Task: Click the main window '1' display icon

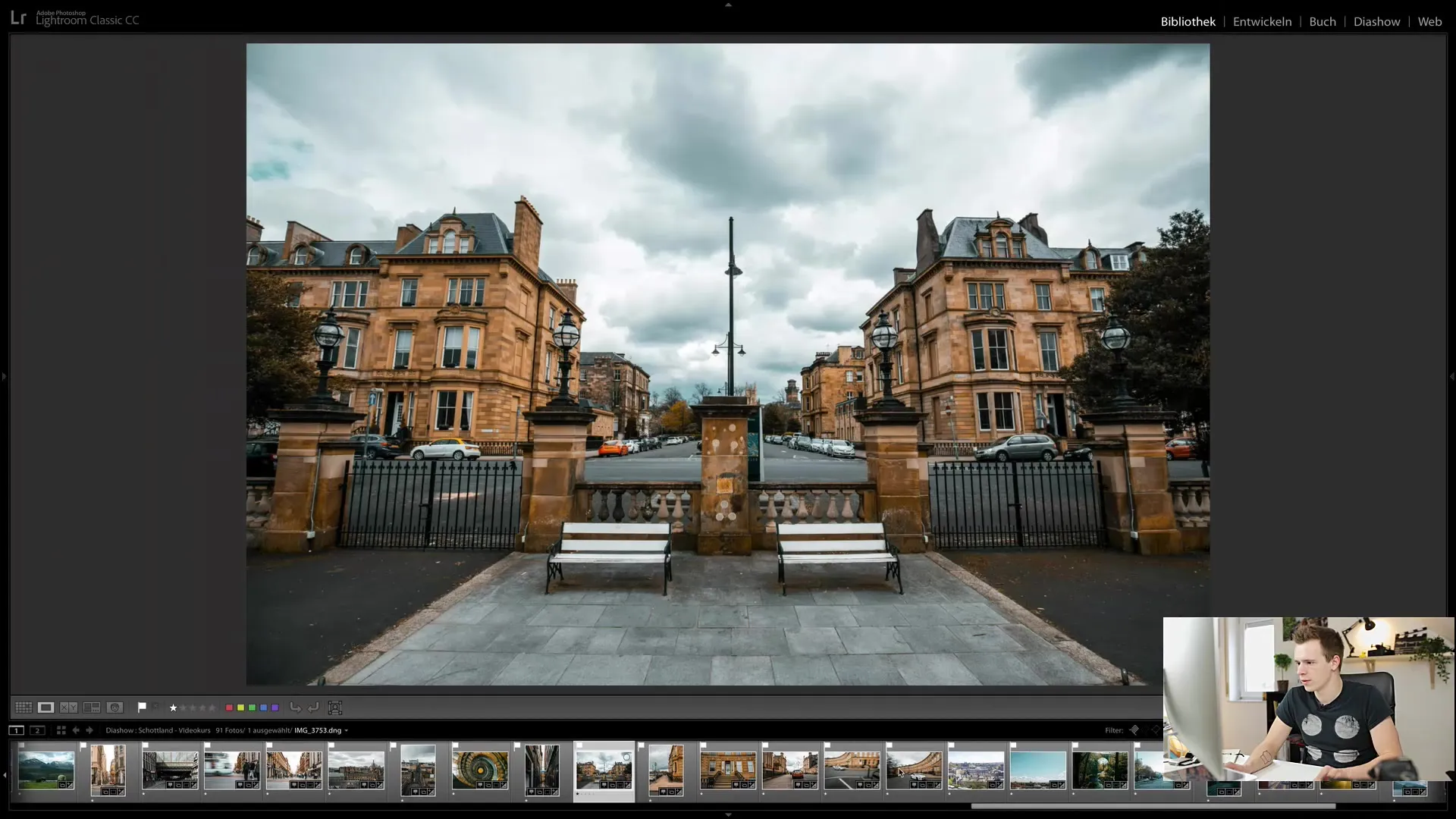Action: [16, 730]
